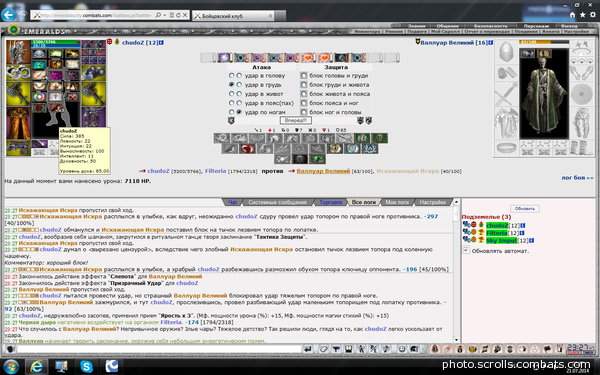Click the chat message input field
600x375 pixels.
(x=159, y=349)
